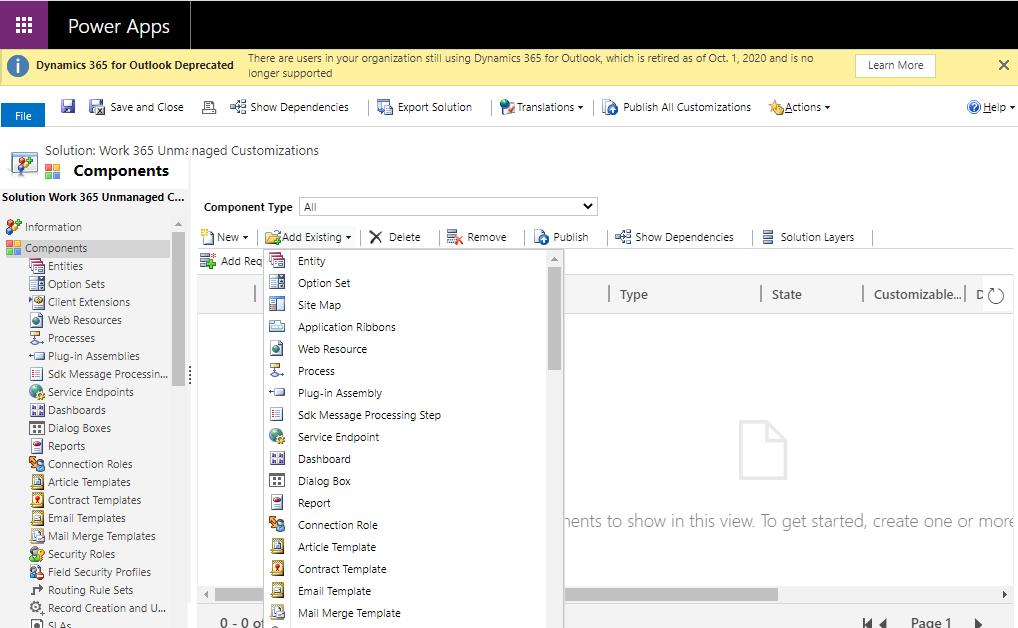Go to the next page arrow
The height and width of the screenshot is (628, 1018).
pyautogui.click(x=978, y=623)
